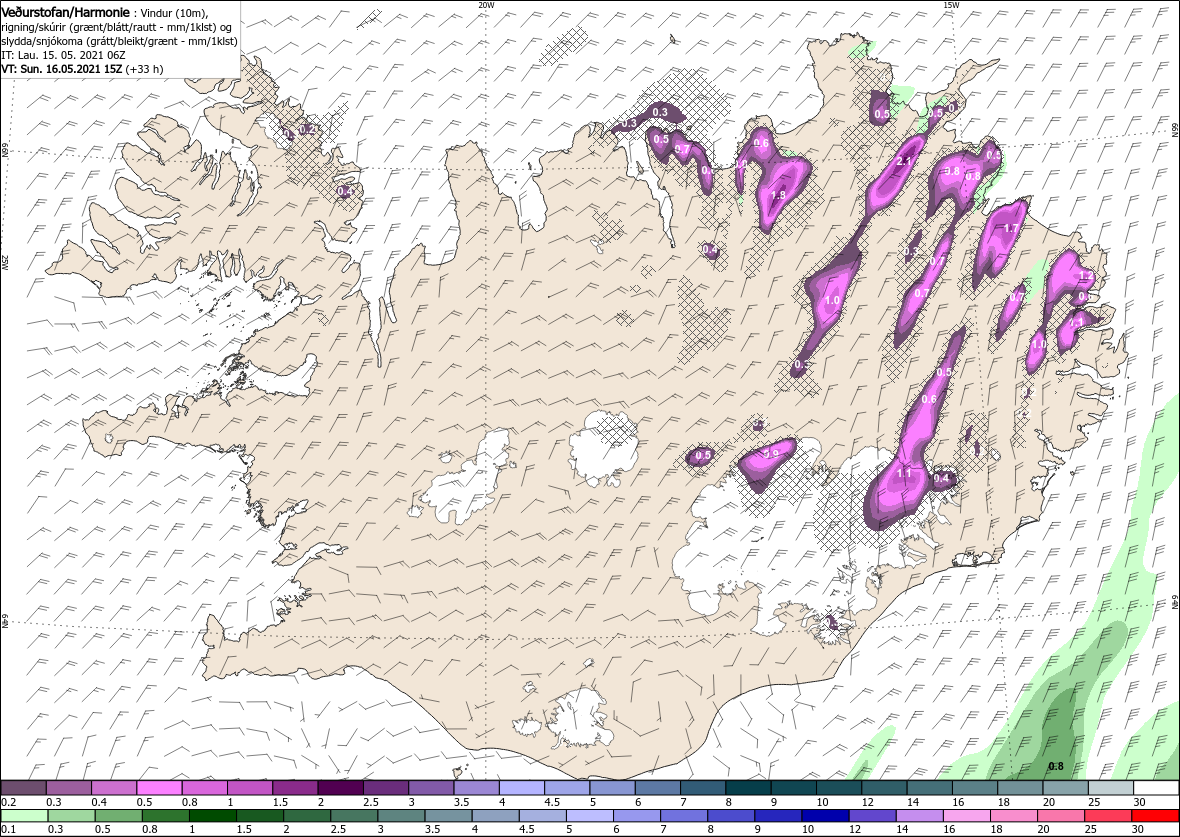Choose the darkest purple 2 swatch in upper legend
The height and width of the screenshot is (837, 1180).
click(341, 787)
